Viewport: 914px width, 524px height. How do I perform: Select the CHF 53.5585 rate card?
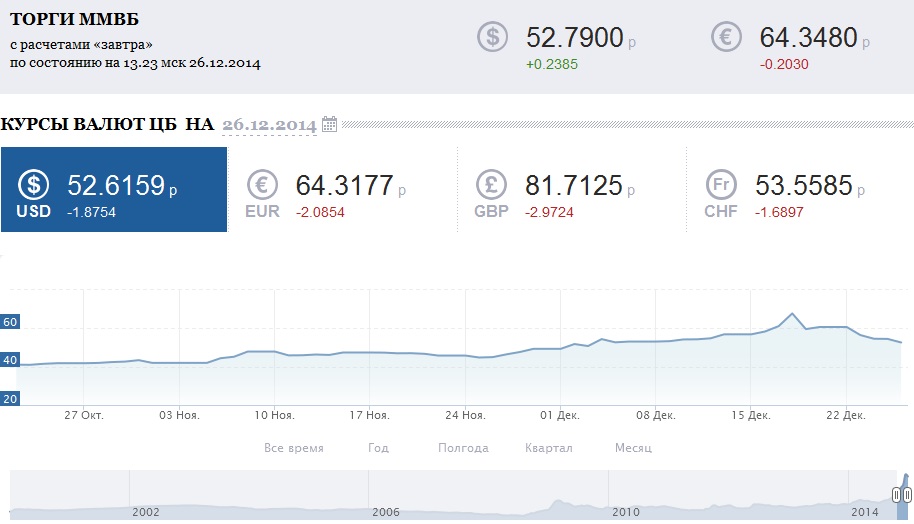point(800,189)
